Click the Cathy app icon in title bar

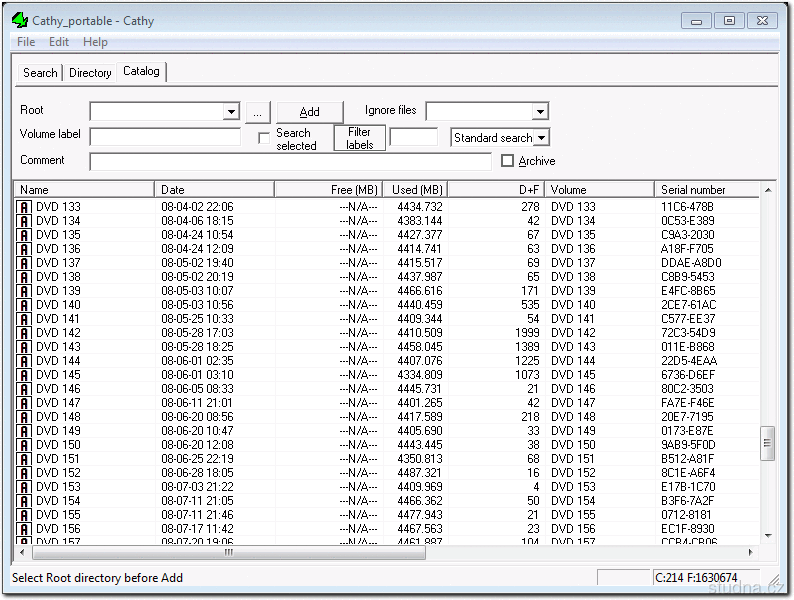point(19,20)
